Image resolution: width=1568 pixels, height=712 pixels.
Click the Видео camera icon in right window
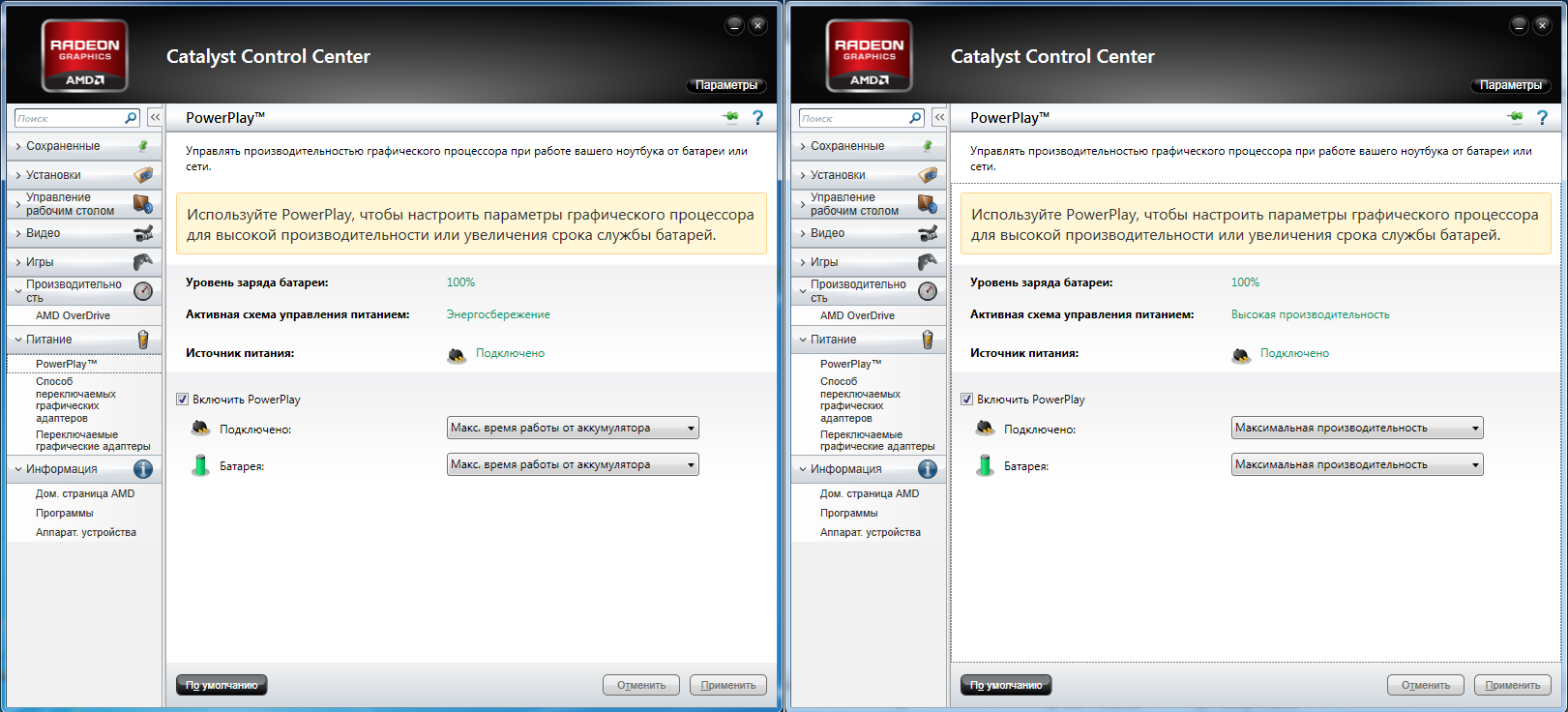click(928, 233)
